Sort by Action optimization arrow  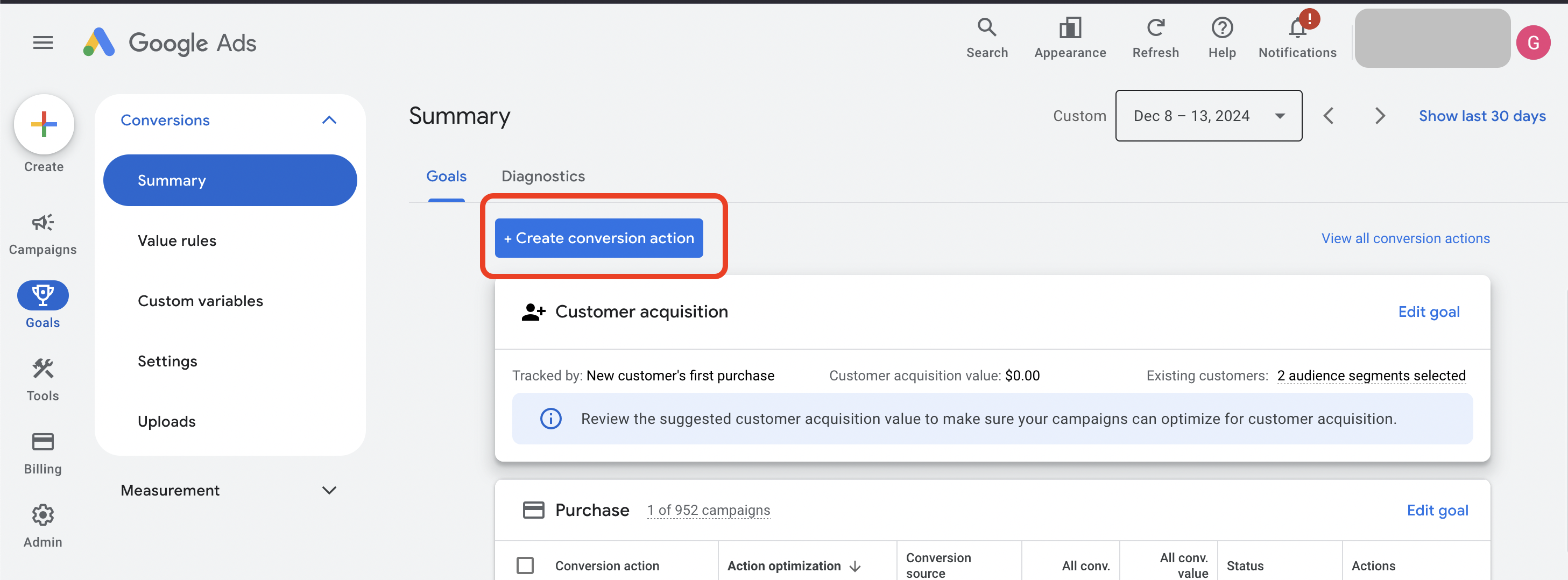click(x=854, y=566)
